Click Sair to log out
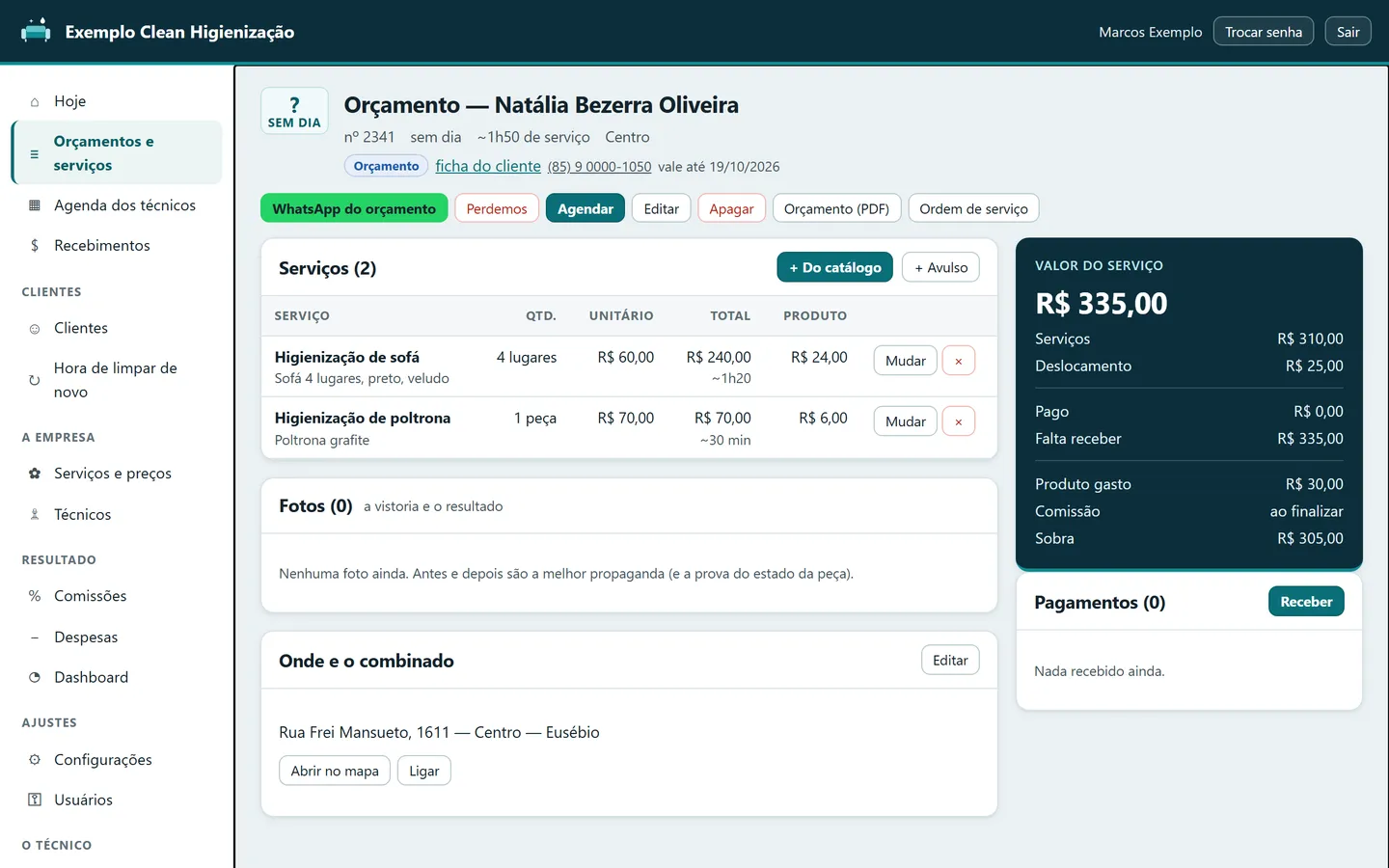Image resolution: width=1389 pixels, height=868 pixels. point(1348,32)
